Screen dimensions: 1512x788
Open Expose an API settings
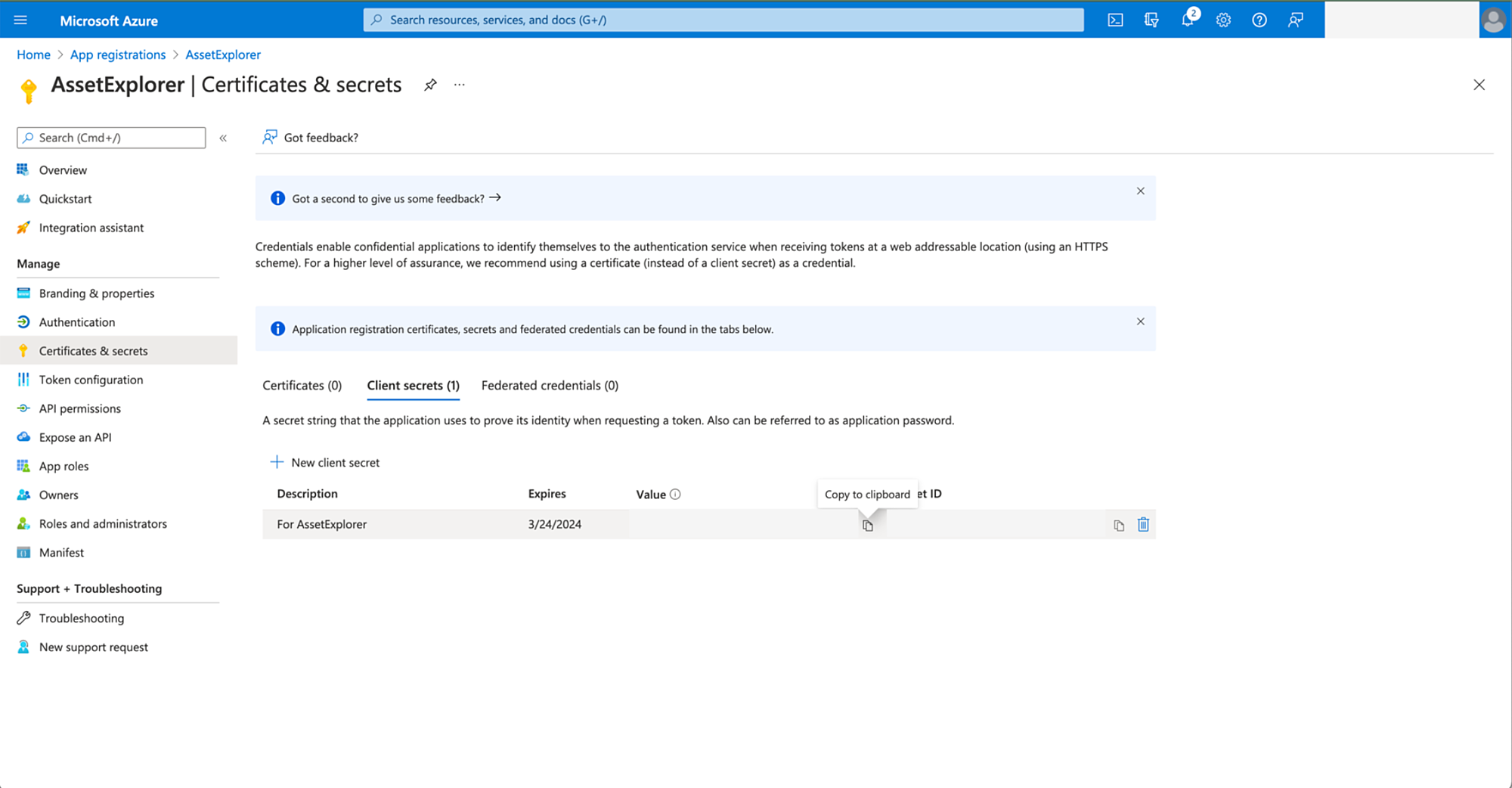point(74,436)
